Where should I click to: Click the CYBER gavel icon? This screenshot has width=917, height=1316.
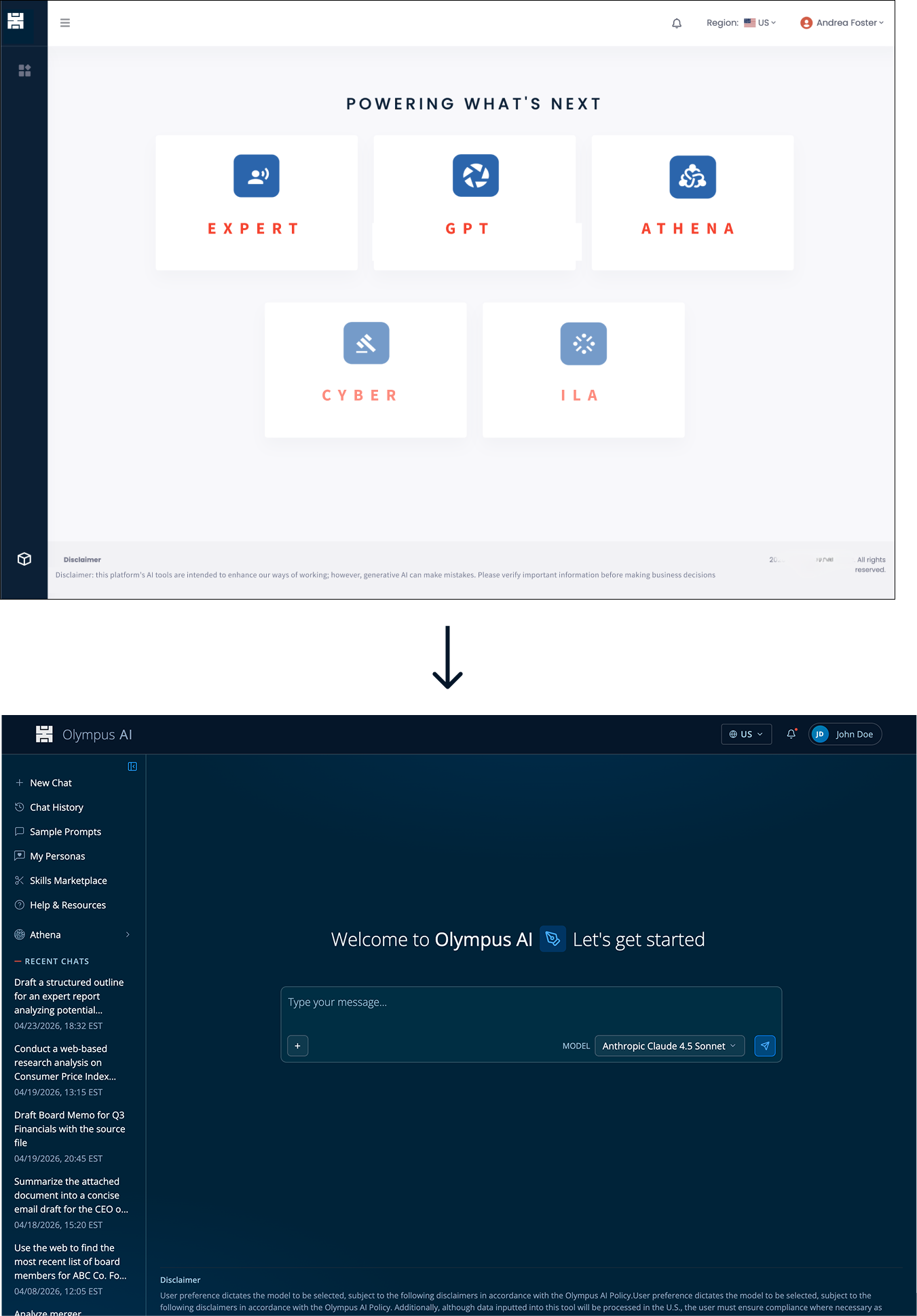(367, 343)
